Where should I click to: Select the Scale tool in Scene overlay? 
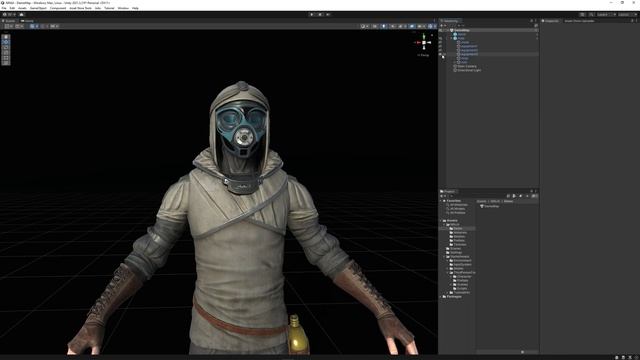coord(6,53)
